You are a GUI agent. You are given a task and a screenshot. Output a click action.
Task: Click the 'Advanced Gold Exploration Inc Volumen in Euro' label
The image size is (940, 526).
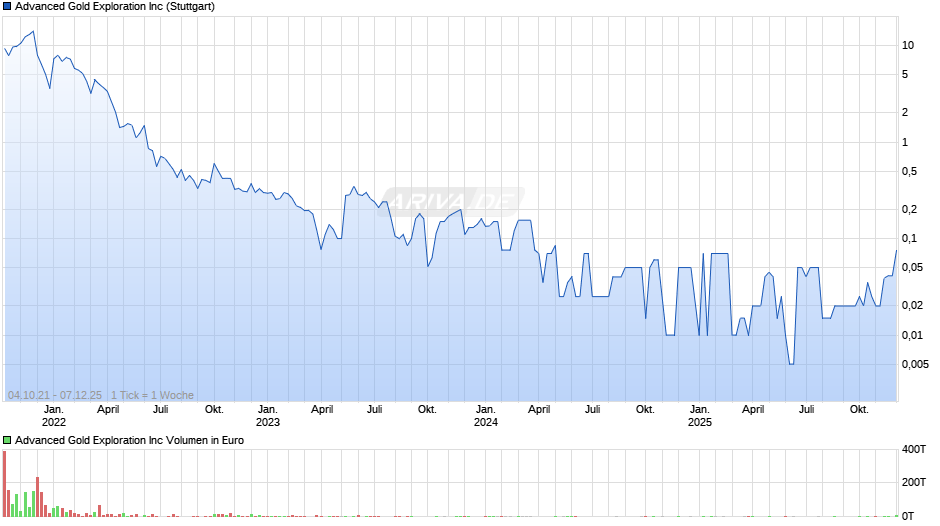coord(129,440)
